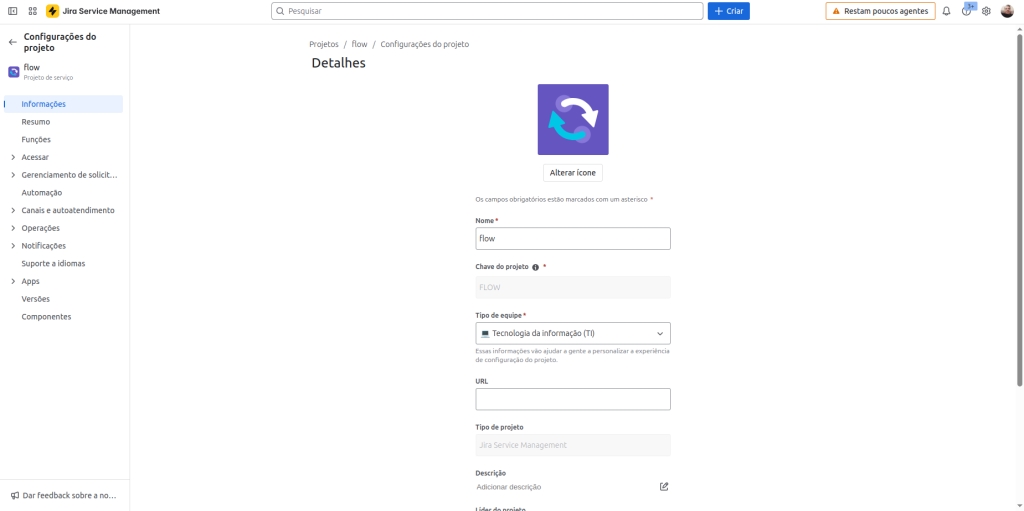Viewport: 1024px width, 511px height.
Task: Select Automação in the sidebar
Action: click(42, 193)
